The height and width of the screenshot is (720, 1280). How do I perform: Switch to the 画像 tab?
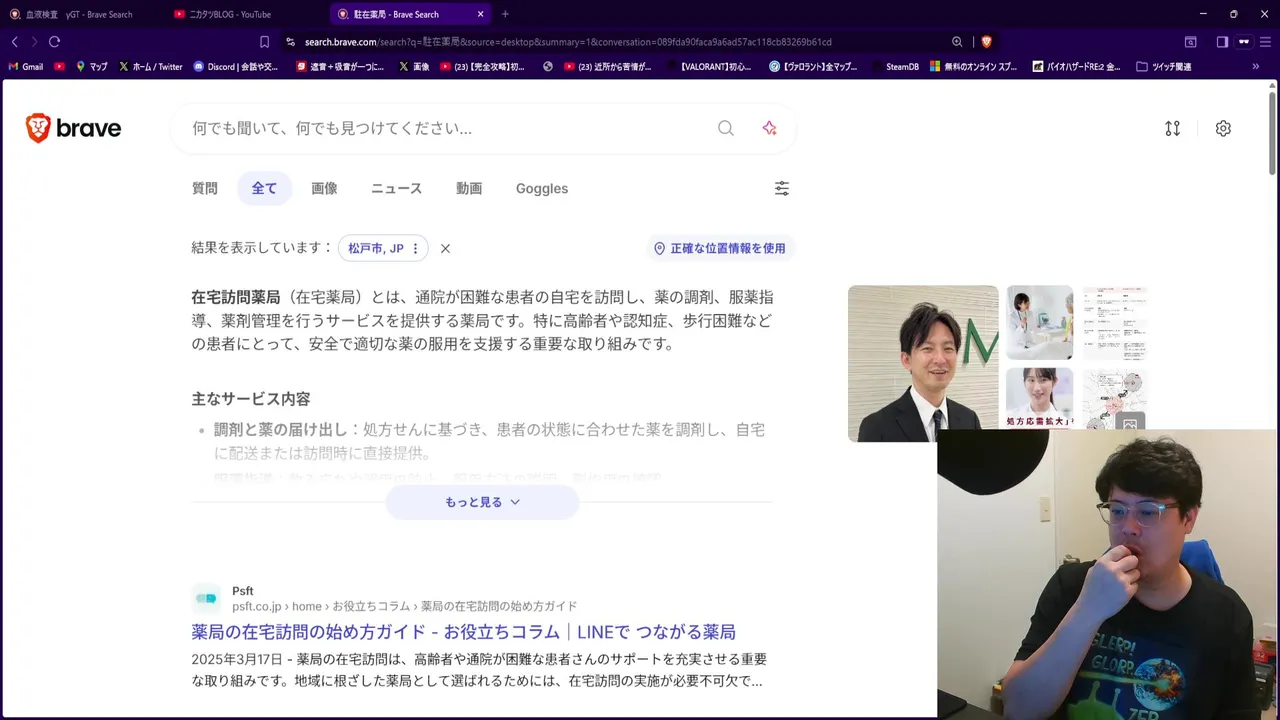click(324, 188)
